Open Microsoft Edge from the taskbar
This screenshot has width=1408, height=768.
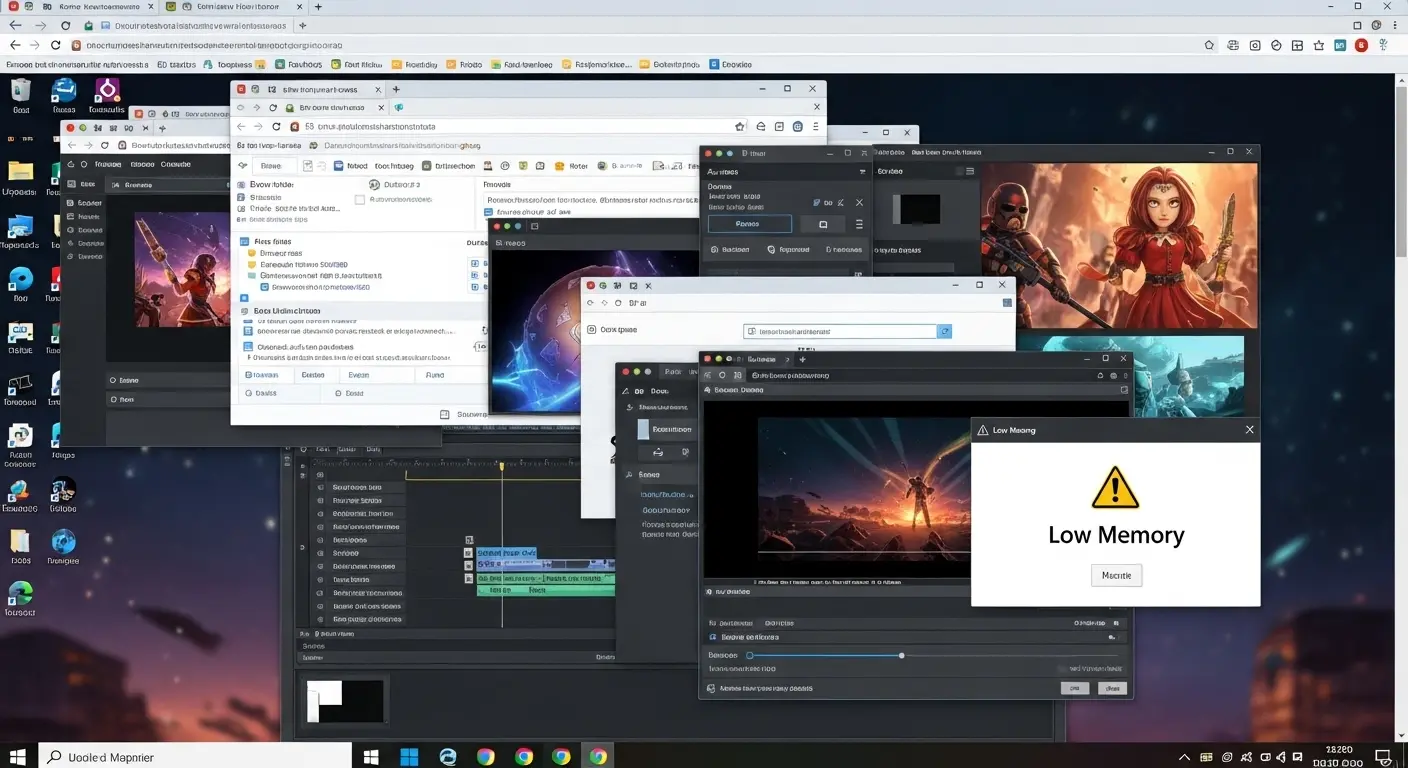448,757
